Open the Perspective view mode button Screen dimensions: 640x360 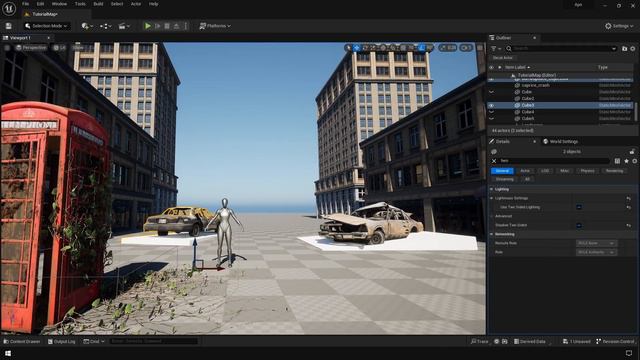point(31,48)
